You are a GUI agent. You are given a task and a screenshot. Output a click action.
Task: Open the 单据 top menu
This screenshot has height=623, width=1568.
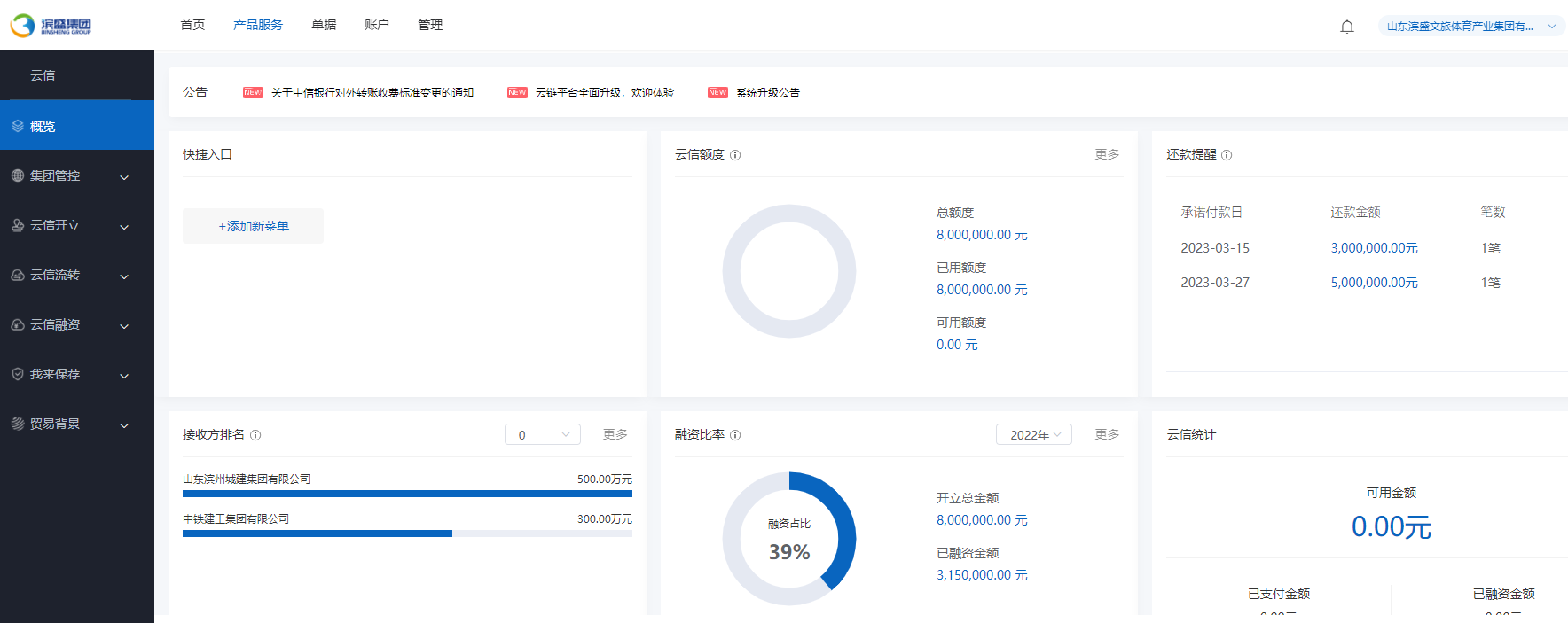click(x=324, y=25)
